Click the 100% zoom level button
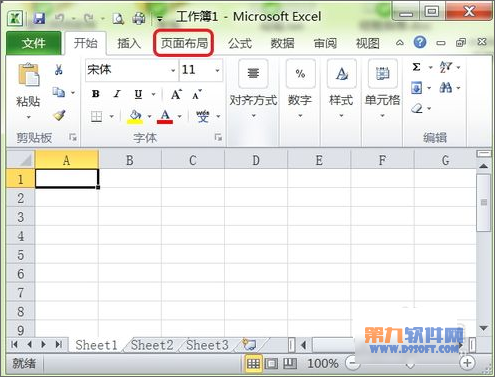 (x=323, y=364)
